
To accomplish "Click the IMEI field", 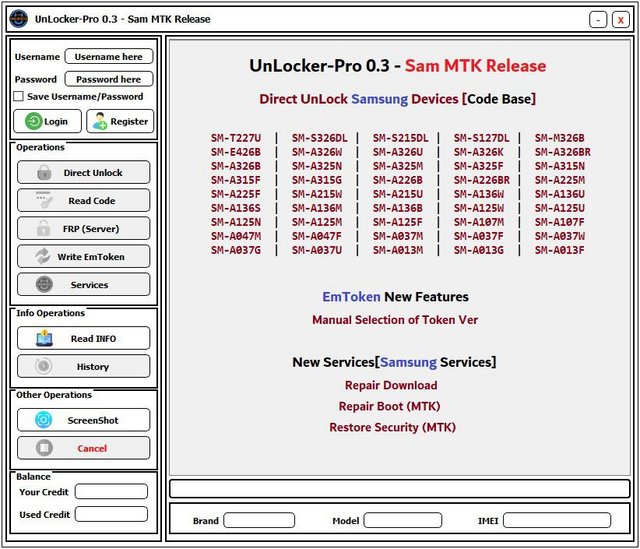I will pos(557,520).
